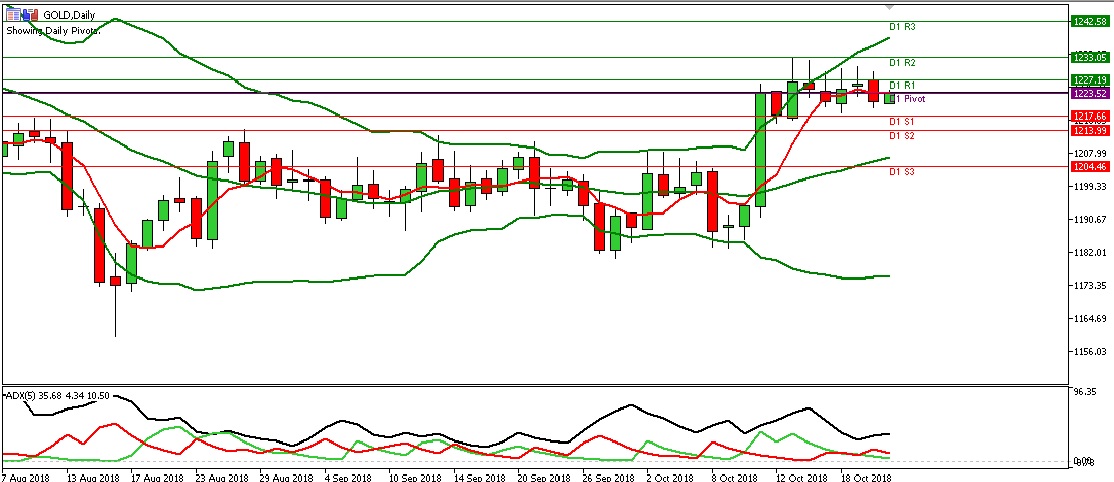Click the 1156.03 price axis value
This screenshot has height=482, width=1114.
pos(1091,351)
